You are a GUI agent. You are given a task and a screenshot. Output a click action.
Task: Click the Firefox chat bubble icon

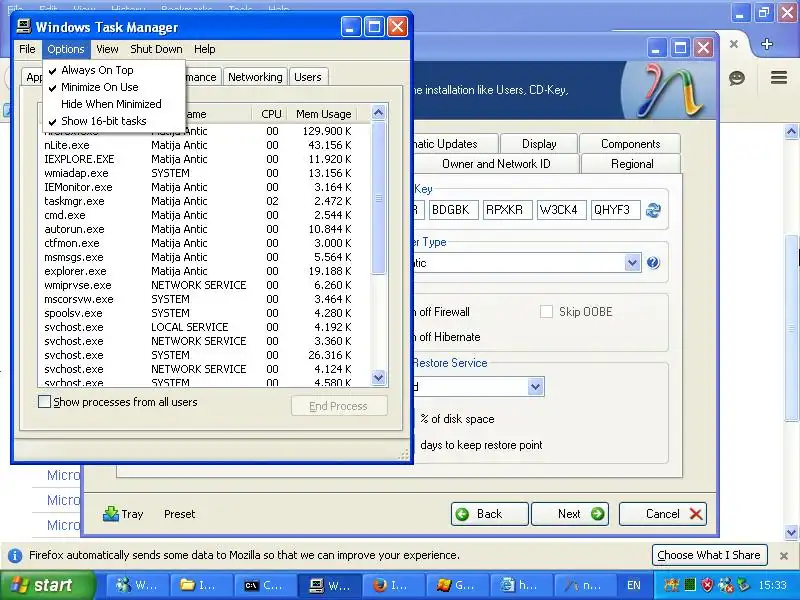737,78
